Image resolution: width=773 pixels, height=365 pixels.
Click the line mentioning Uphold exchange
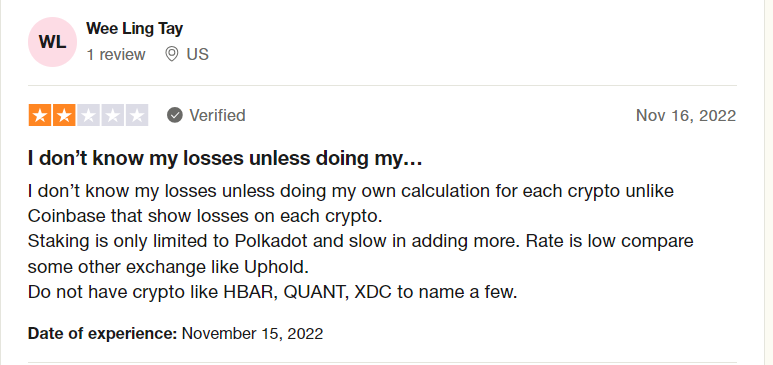pyautogui.click(x=168, y=267)
